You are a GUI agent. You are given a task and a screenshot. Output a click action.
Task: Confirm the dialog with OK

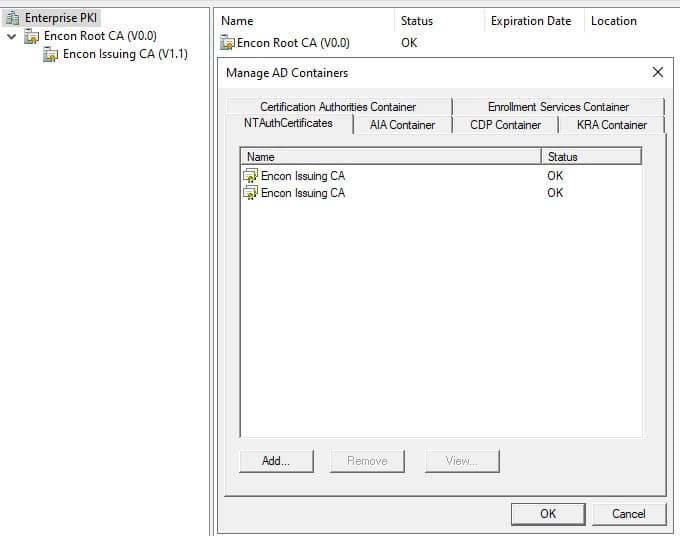click(548, 513)
